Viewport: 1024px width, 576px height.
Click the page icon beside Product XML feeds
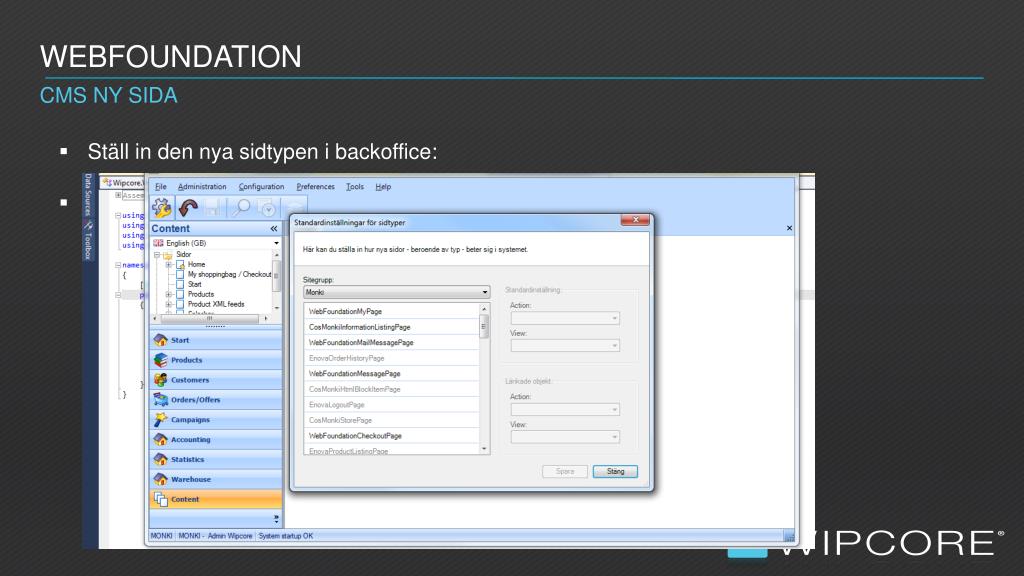[x=180, y=304]
